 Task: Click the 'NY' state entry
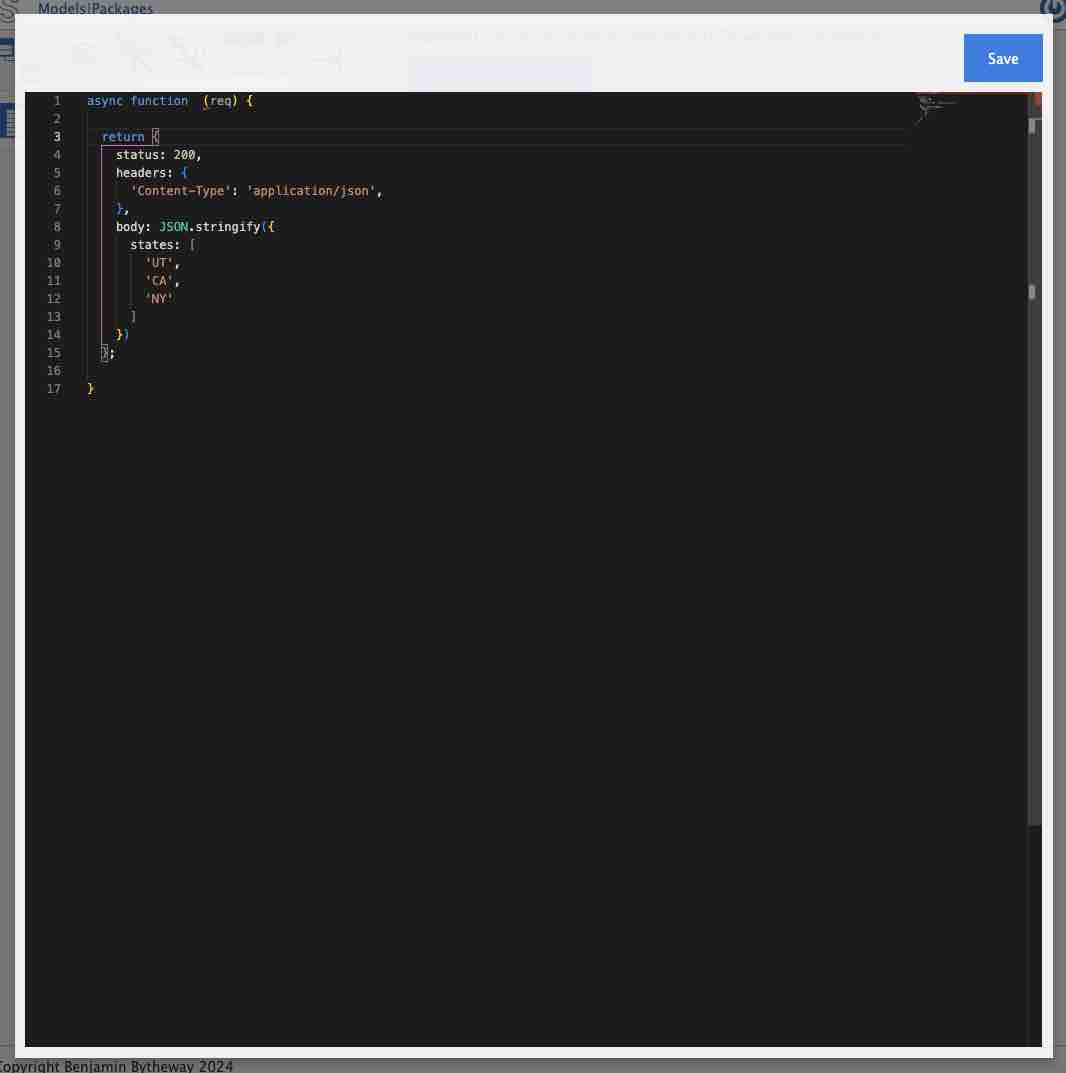159,299
